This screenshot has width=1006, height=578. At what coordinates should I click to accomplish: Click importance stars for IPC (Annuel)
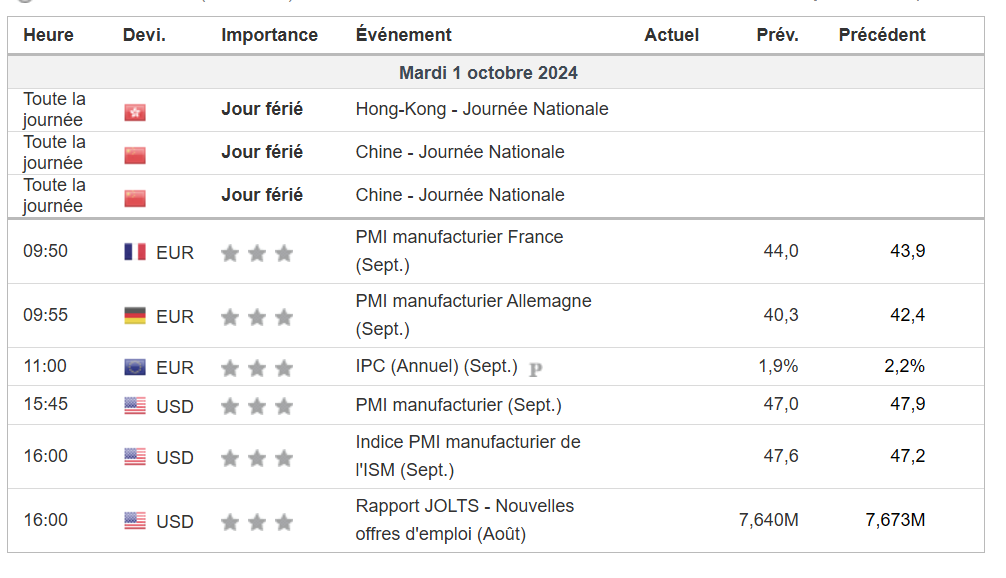257,368
